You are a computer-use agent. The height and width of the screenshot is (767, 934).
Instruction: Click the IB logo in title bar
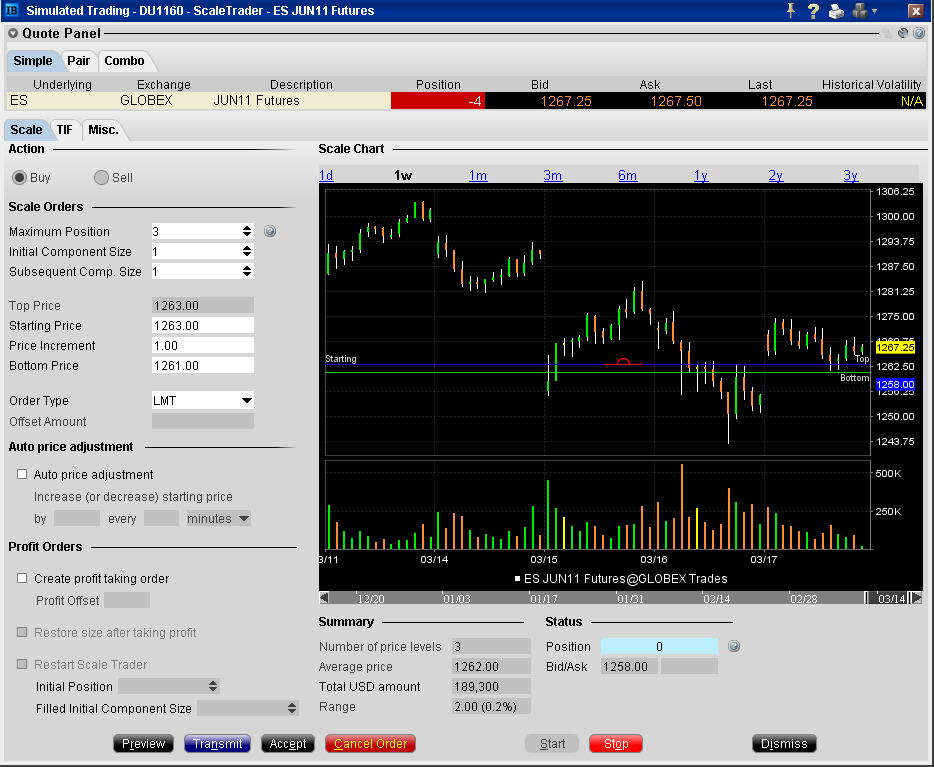pyautogui.click(x=11, y=10)
